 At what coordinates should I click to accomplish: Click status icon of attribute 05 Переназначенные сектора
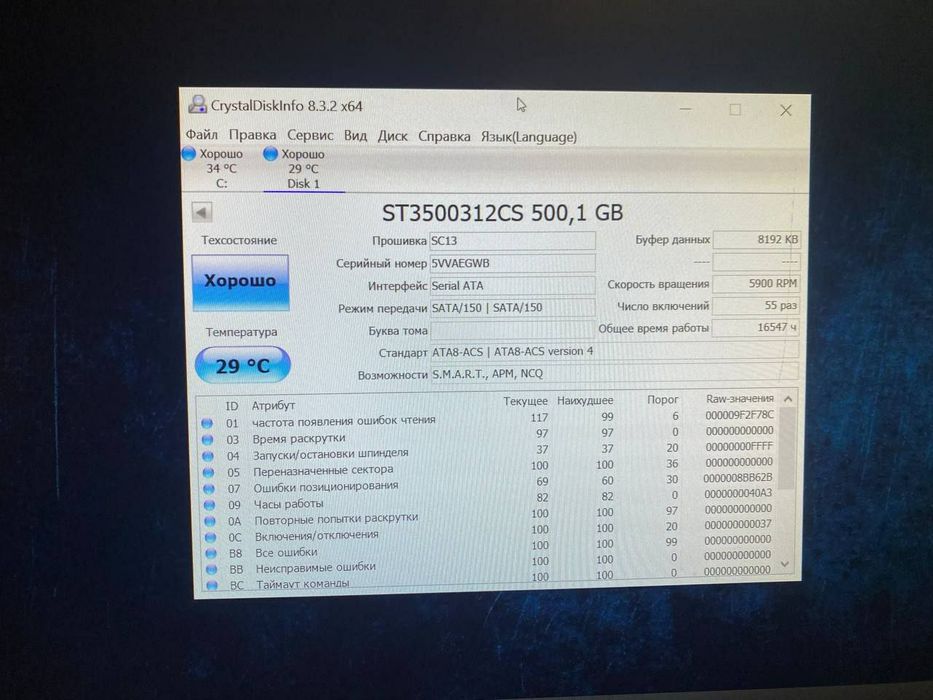tap(208, 473)
